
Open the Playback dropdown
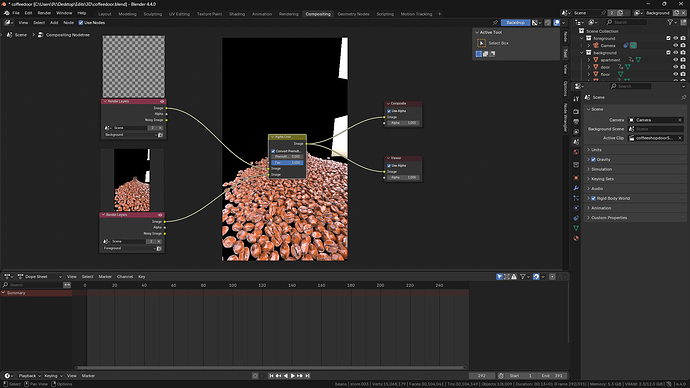coord(29,376)
